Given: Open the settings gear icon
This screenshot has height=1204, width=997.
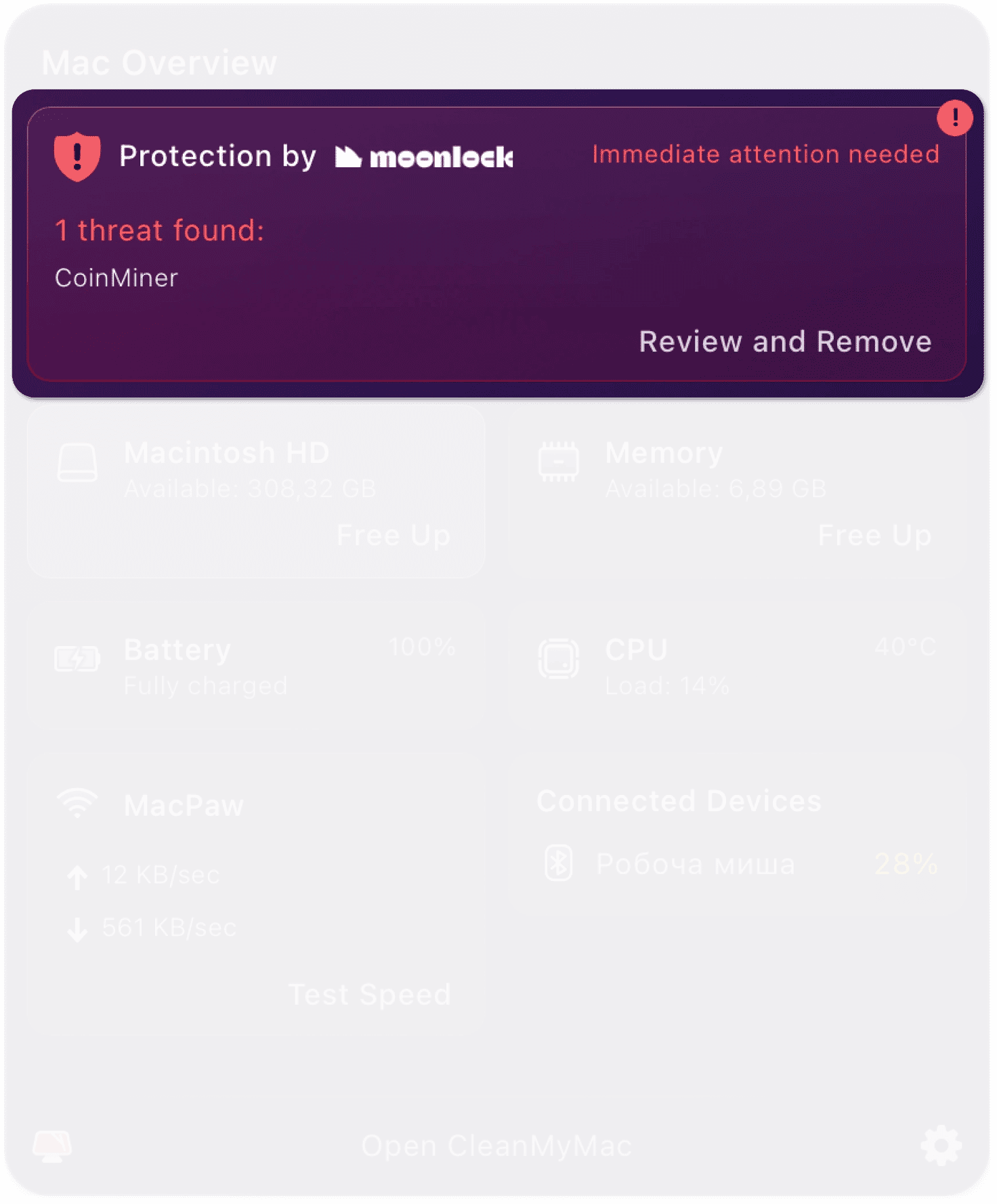Looking at the screenshot, I should (941, 1145).
